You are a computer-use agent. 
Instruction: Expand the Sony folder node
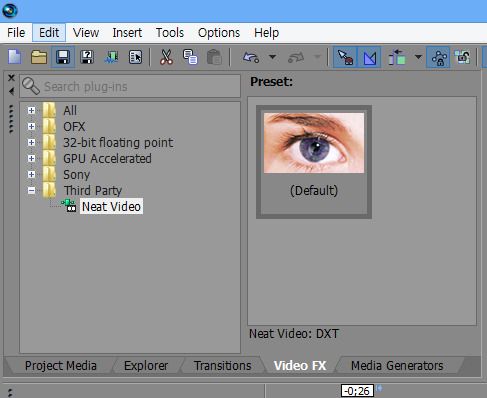pos(31,174)
